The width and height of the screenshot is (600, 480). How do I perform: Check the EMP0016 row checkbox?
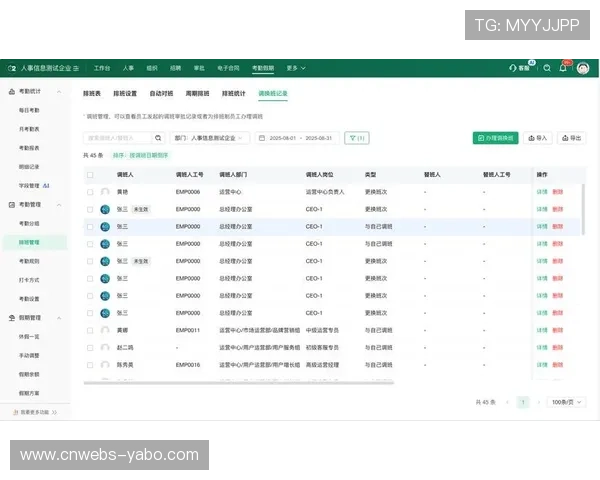[x=90, y=365]
